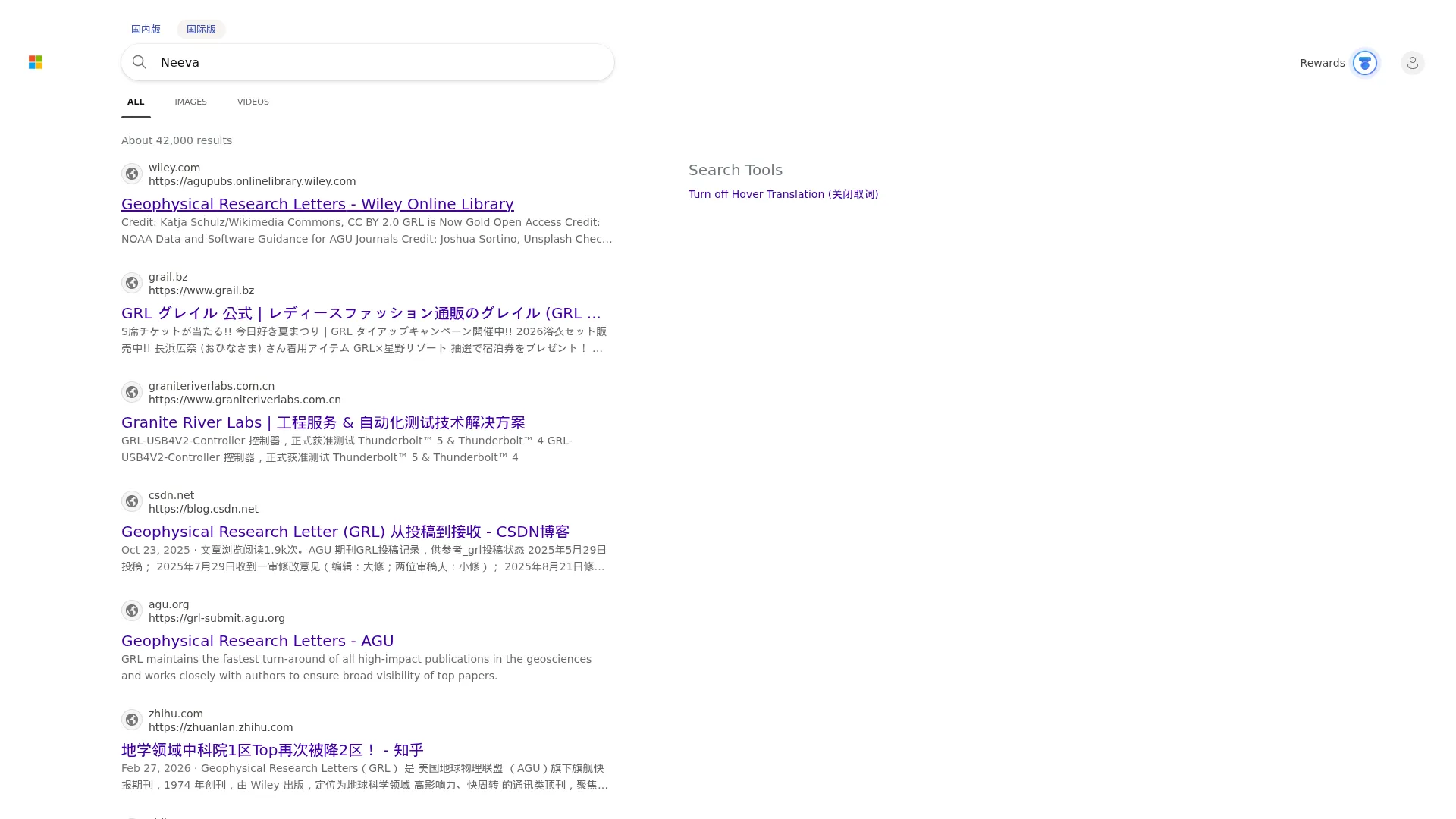Click the globe icon beside agu.org
Screen dimensions: 1456x819
click(132, 610)
